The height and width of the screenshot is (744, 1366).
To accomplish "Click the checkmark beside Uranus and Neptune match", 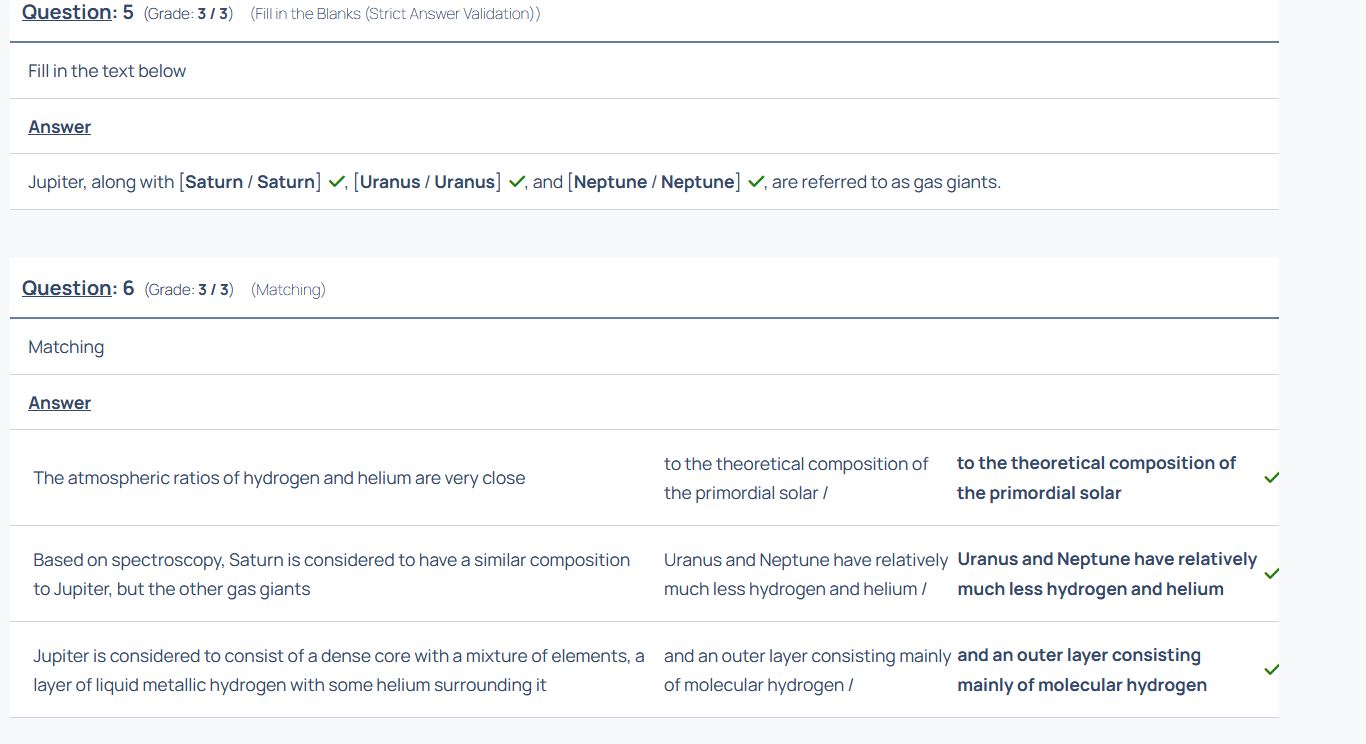I will tap(1271, 574).
